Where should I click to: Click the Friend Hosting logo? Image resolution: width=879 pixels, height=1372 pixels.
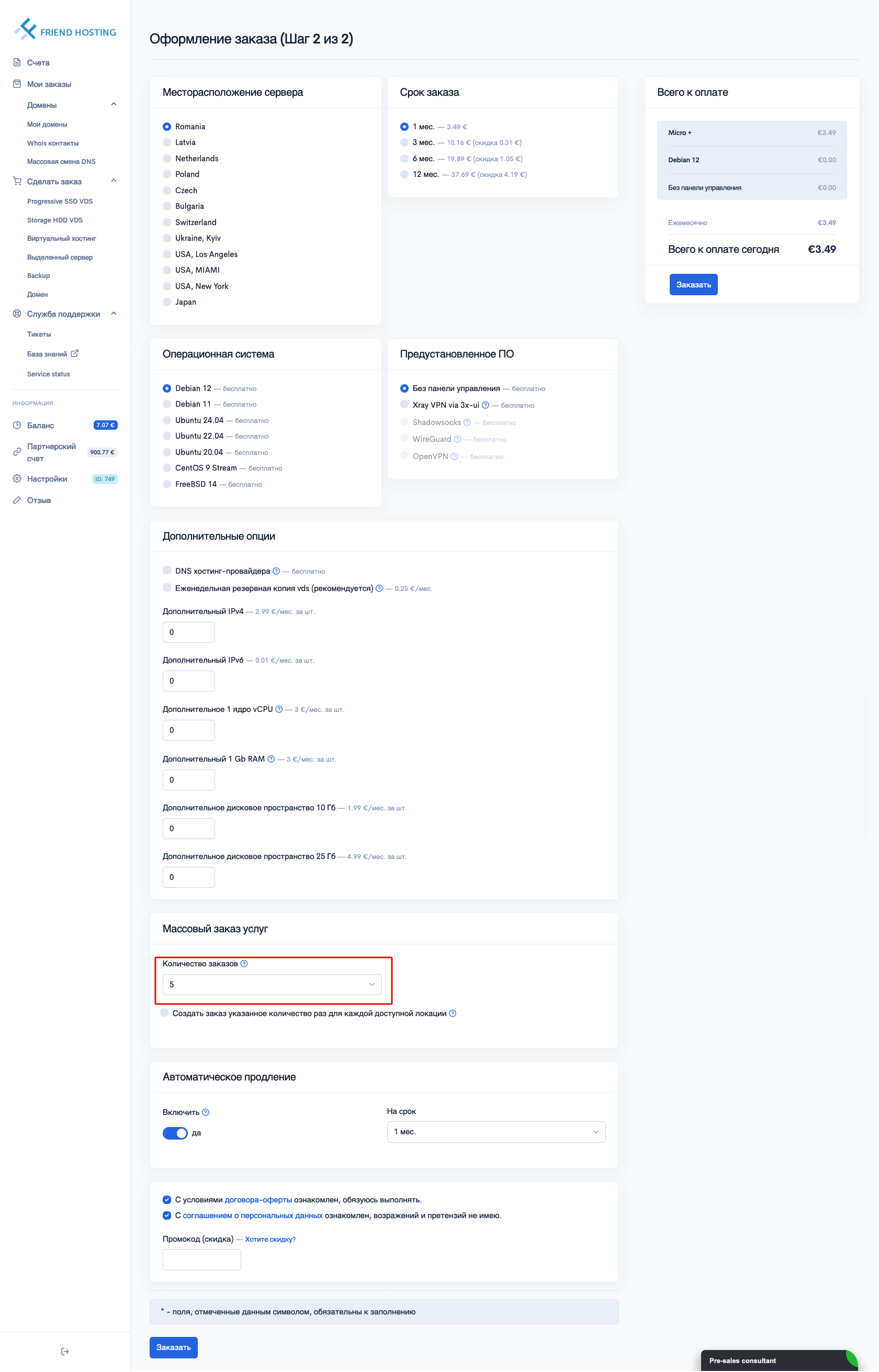(x=64, y=29)
